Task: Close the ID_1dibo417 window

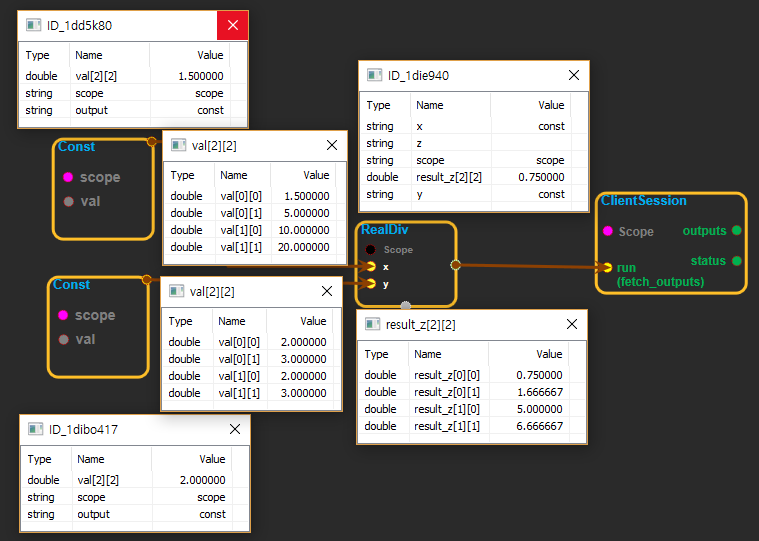Action: [x=235, y=429]
